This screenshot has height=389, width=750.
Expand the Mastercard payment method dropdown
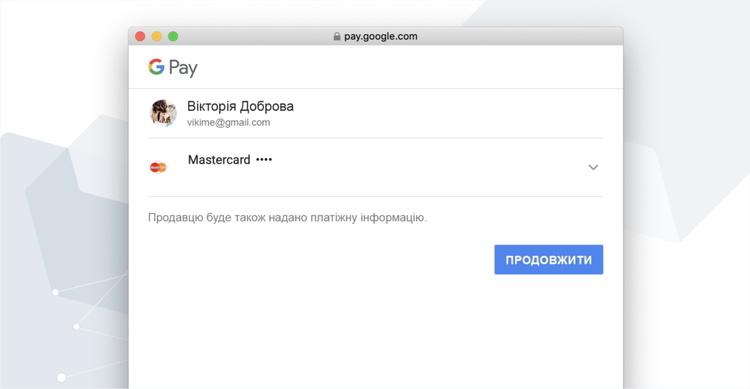pos(593,167)
